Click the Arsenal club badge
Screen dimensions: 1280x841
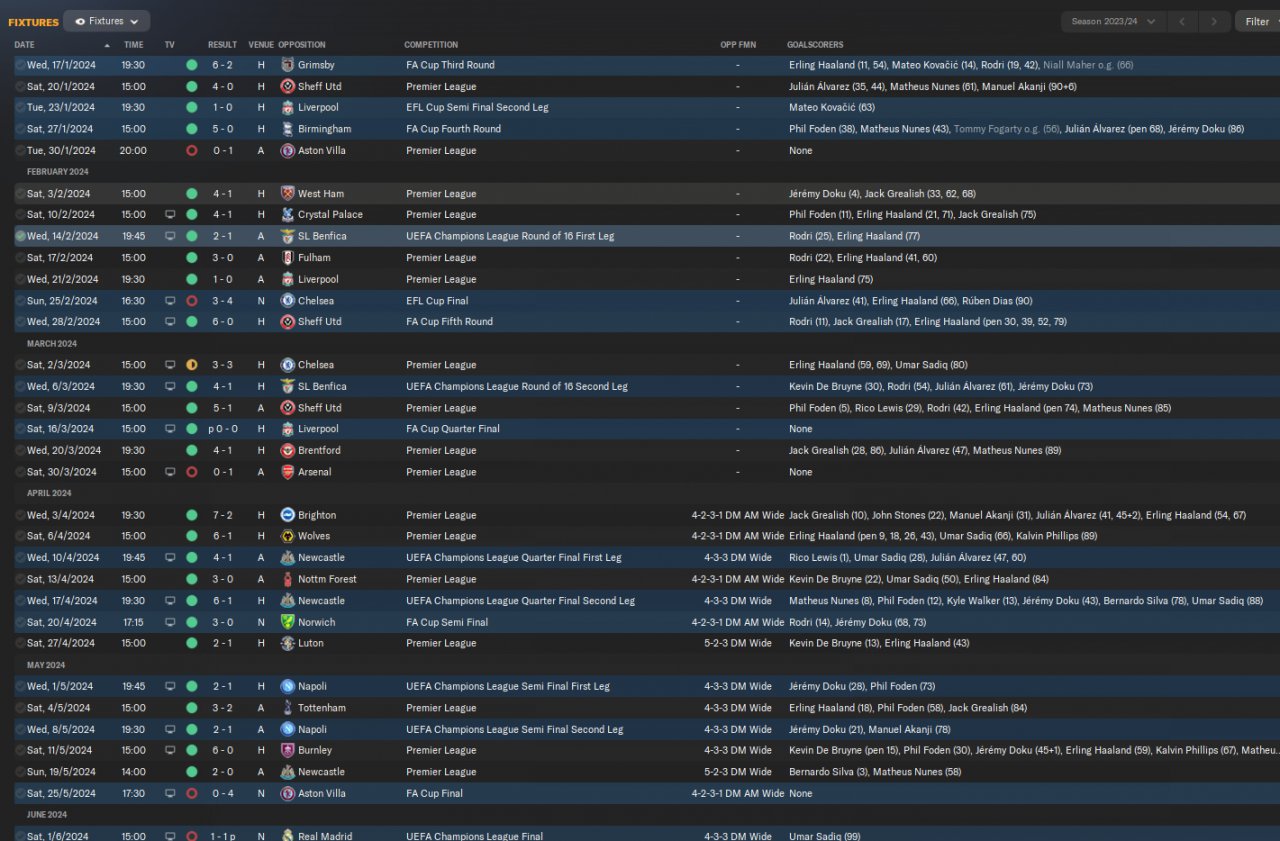[x=288, y=472]
